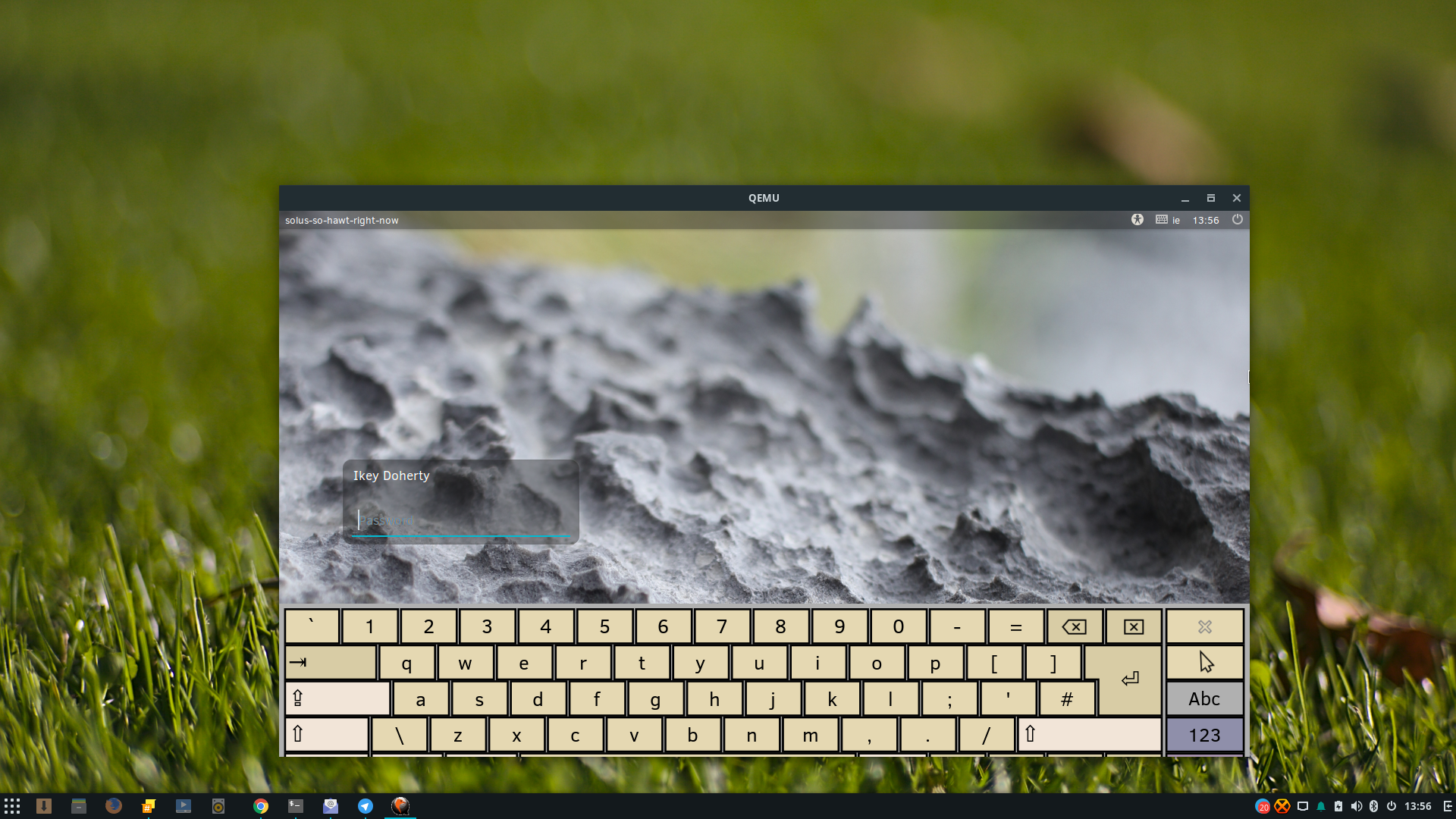Switch to Google Chrome in taskbar

261,806
